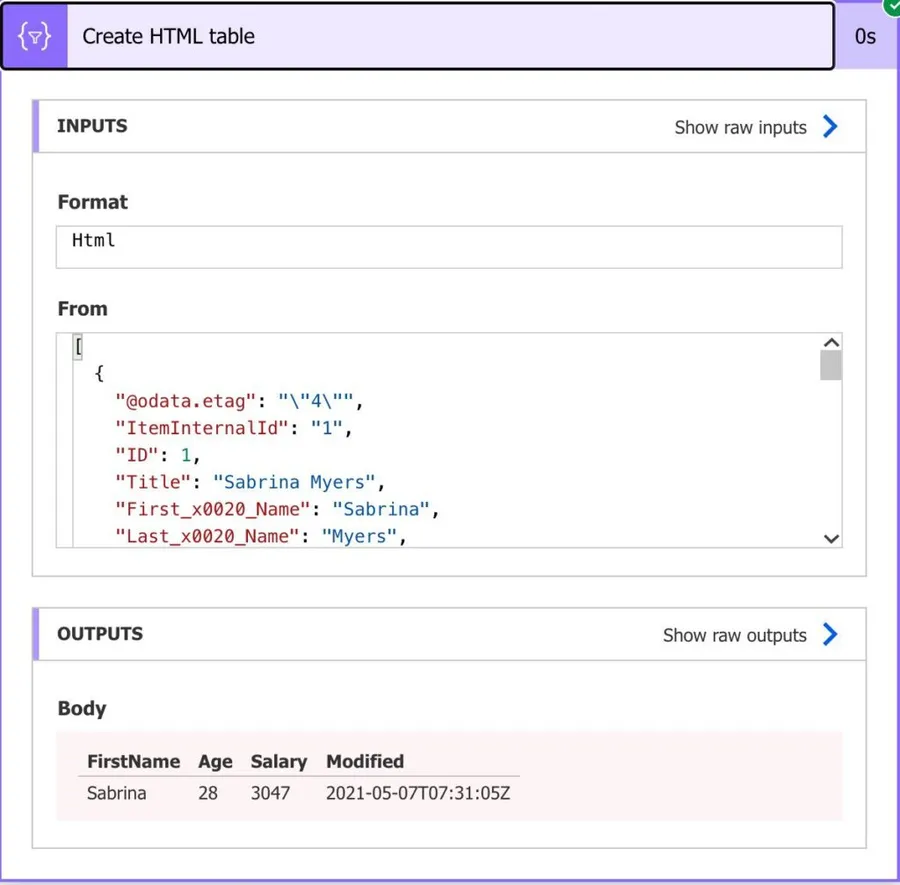Click the 0s duration badge
Image resolution: width=900 pixels, height=885 pixels.
tap(865, 37)
